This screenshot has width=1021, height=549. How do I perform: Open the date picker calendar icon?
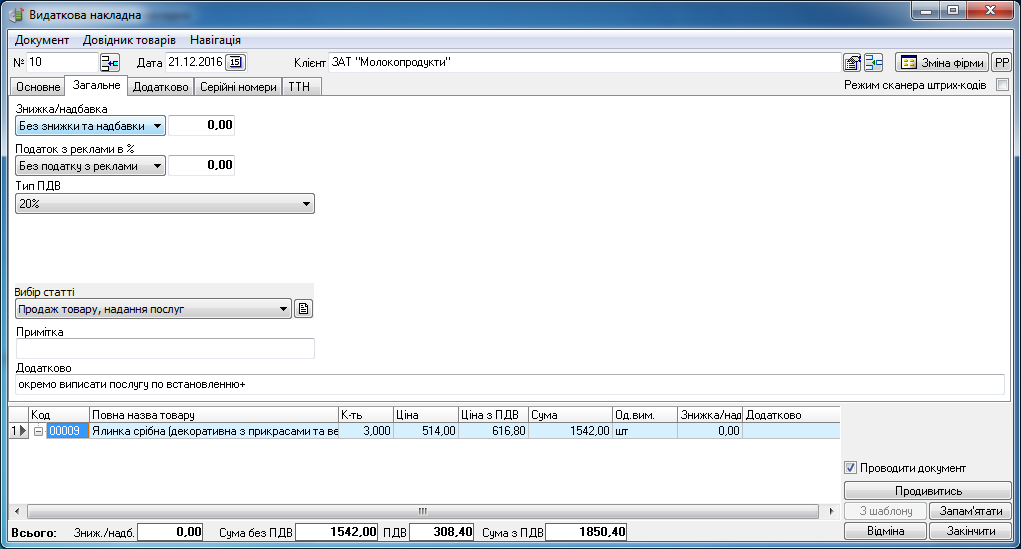(235, 62)
